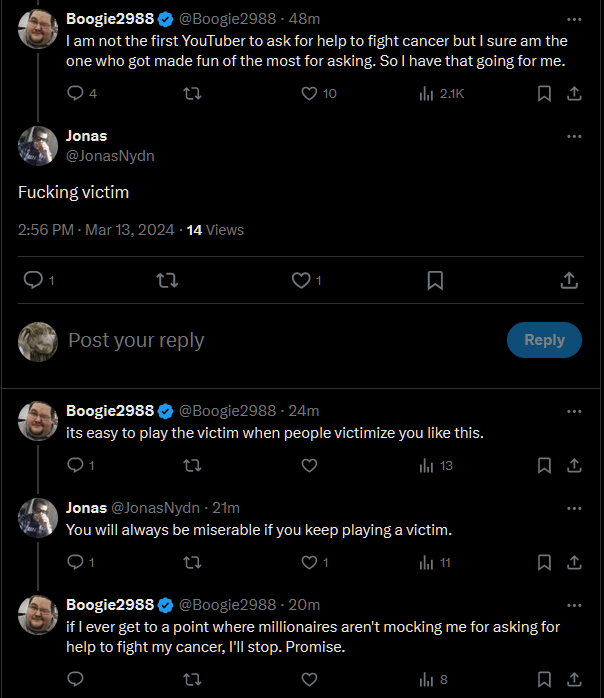The image size is (604, 698).
Task: Bookmark Boogie2988's top tweet
Action: 544,93
